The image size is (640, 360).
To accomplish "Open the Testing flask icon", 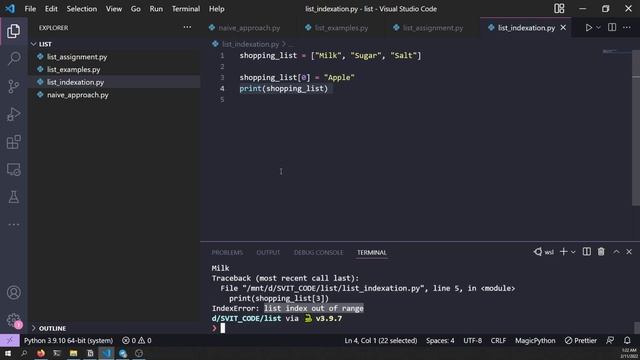I will tap(13, 197).
